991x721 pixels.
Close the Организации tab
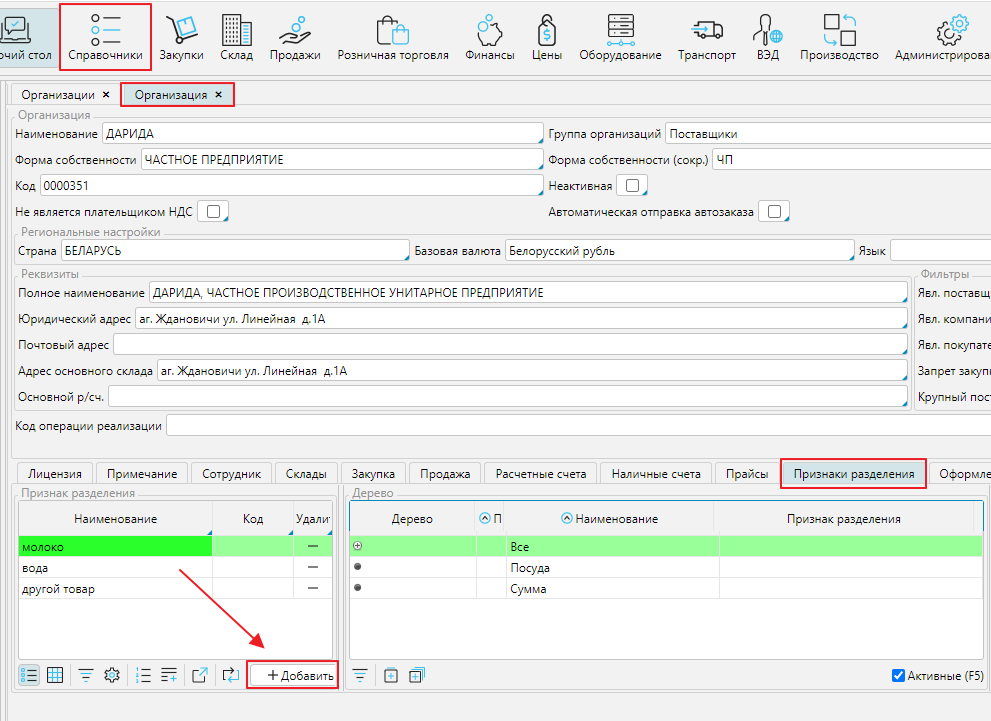point(105,95)
